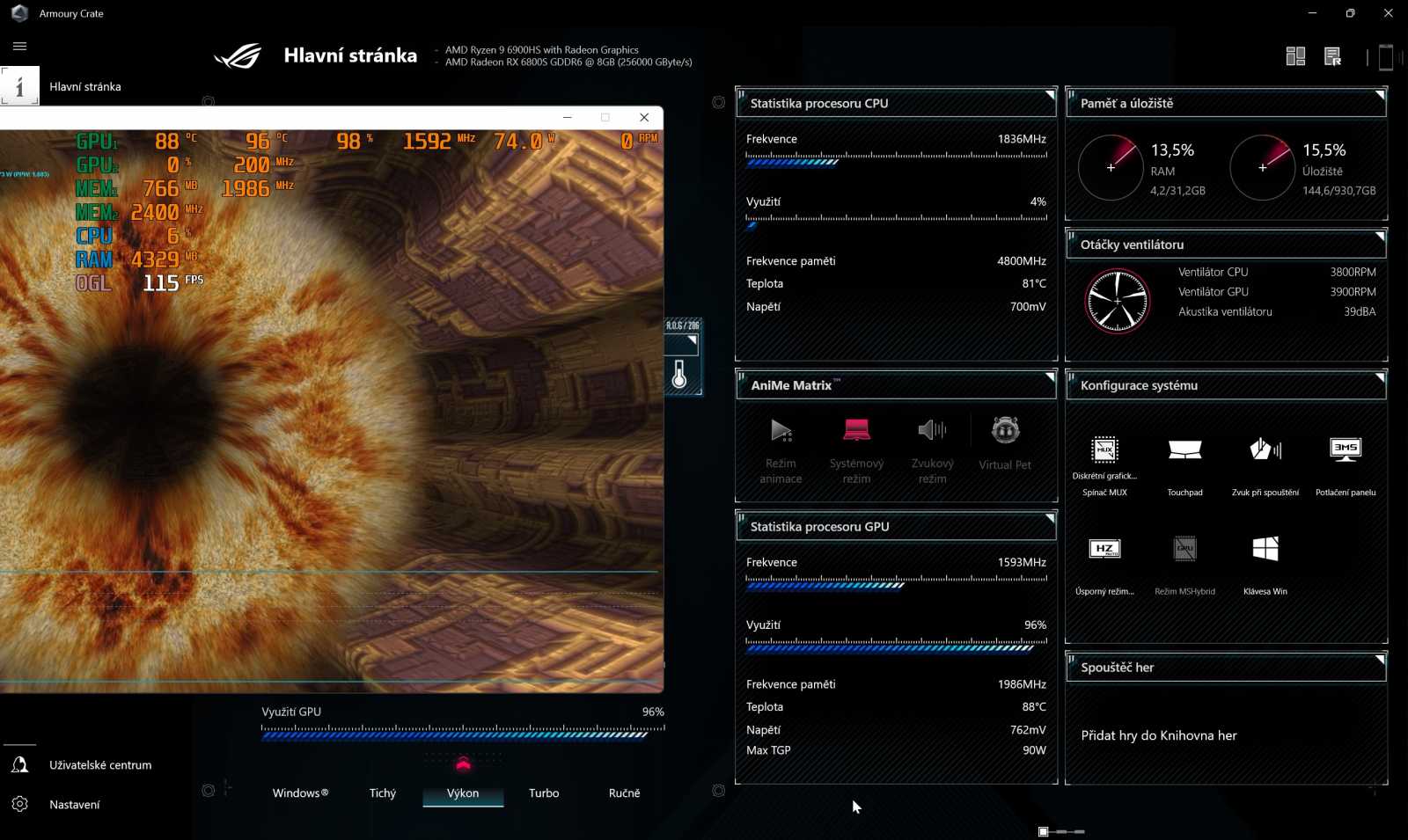Click the Akustika ventilátoru 39dBA reading

(1360, 311)
